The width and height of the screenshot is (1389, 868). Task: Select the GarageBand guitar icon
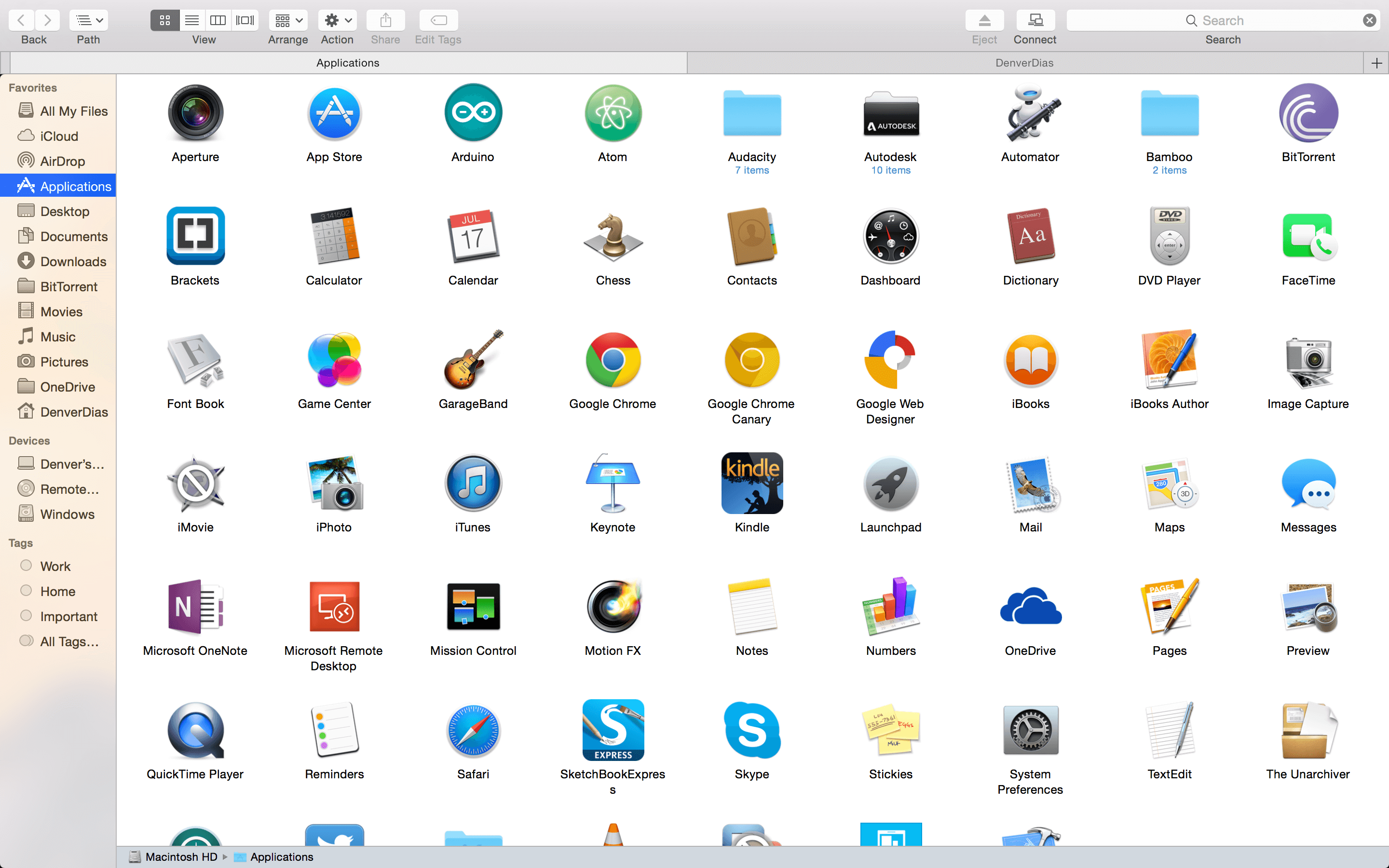(473, 359)
